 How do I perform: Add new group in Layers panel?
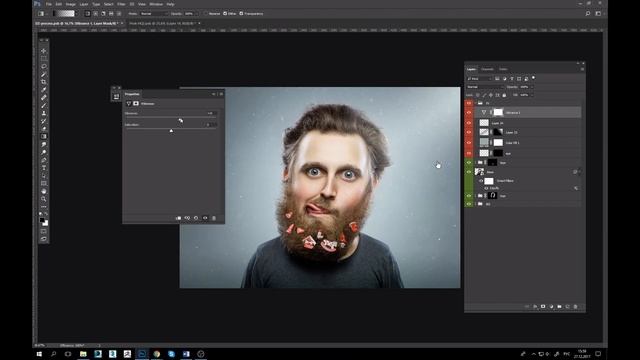(559, 307)
